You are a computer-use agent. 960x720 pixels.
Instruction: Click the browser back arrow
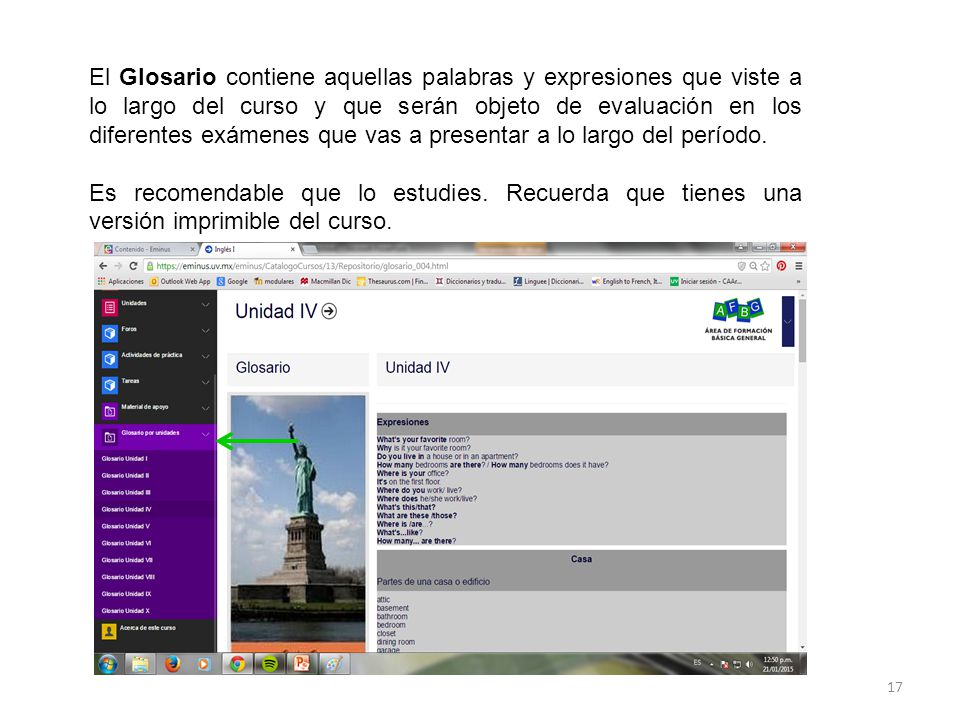click(x=103, y=266)
